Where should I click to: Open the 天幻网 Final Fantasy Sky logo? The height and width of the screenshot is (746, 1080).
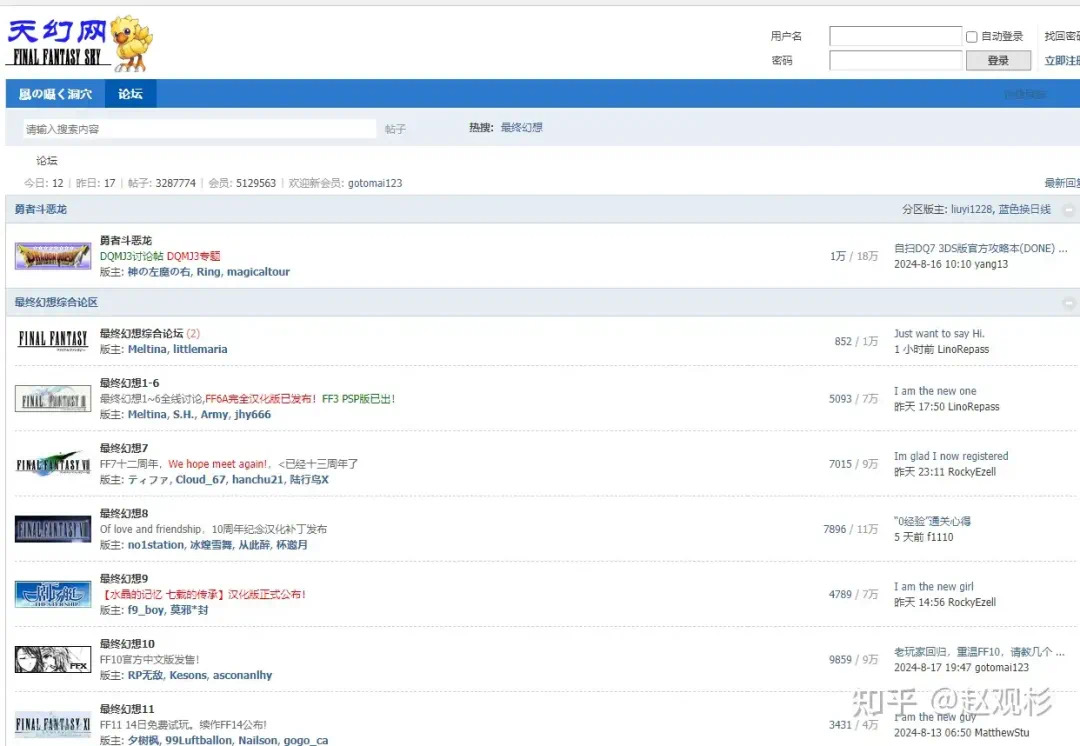coord(58,43)
